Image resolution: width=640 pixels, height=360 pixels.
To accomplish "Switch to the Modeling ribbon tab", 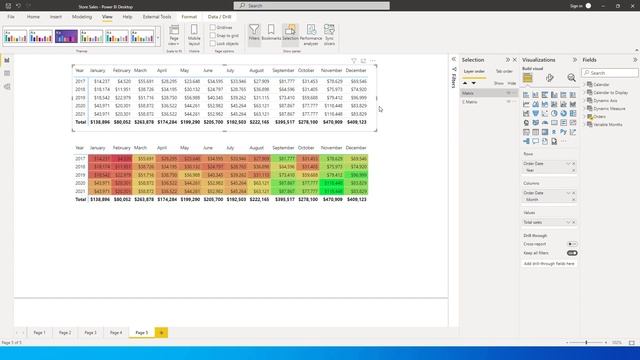I will 82,17.
